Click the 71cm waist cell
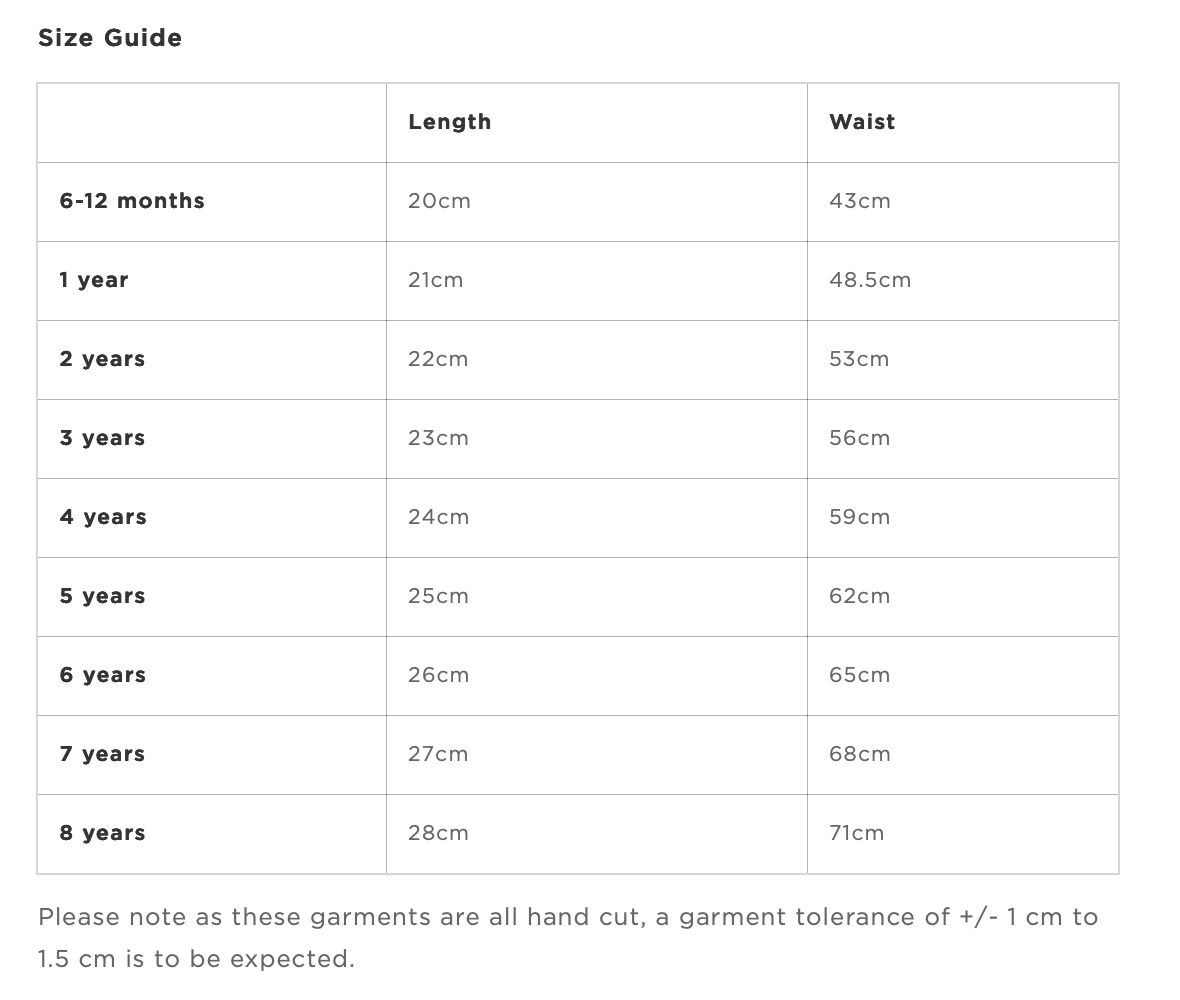Viewport: 1180px width, 1000px height. click(x=963, y=834)
